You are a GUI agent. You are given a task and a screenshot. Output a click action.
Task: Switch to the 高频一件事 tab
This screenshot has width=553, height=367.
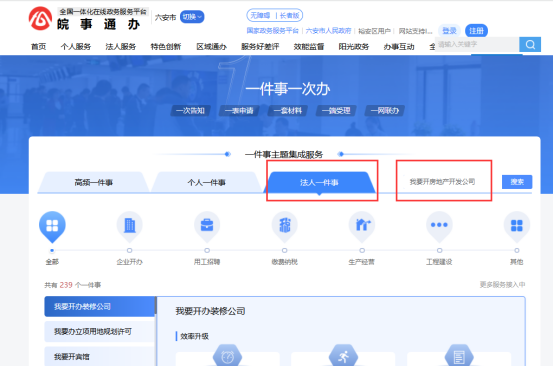point(93,182)
